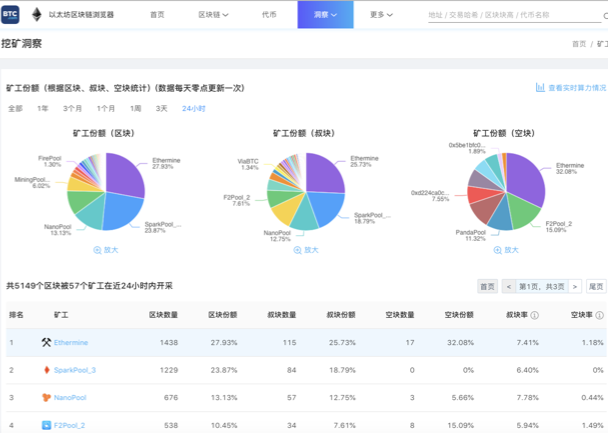This screenshot has width=608, height=433.
Task: Click the SparkPool_3 flame icon
Action: tap(47, 370)
